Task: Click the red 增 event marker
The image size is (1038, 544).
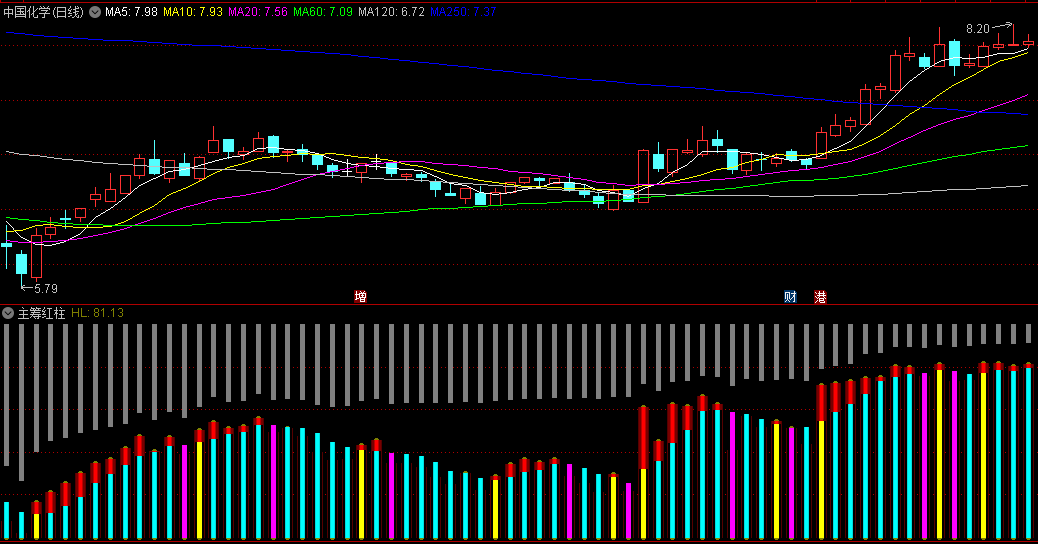Action: [361, 296]
